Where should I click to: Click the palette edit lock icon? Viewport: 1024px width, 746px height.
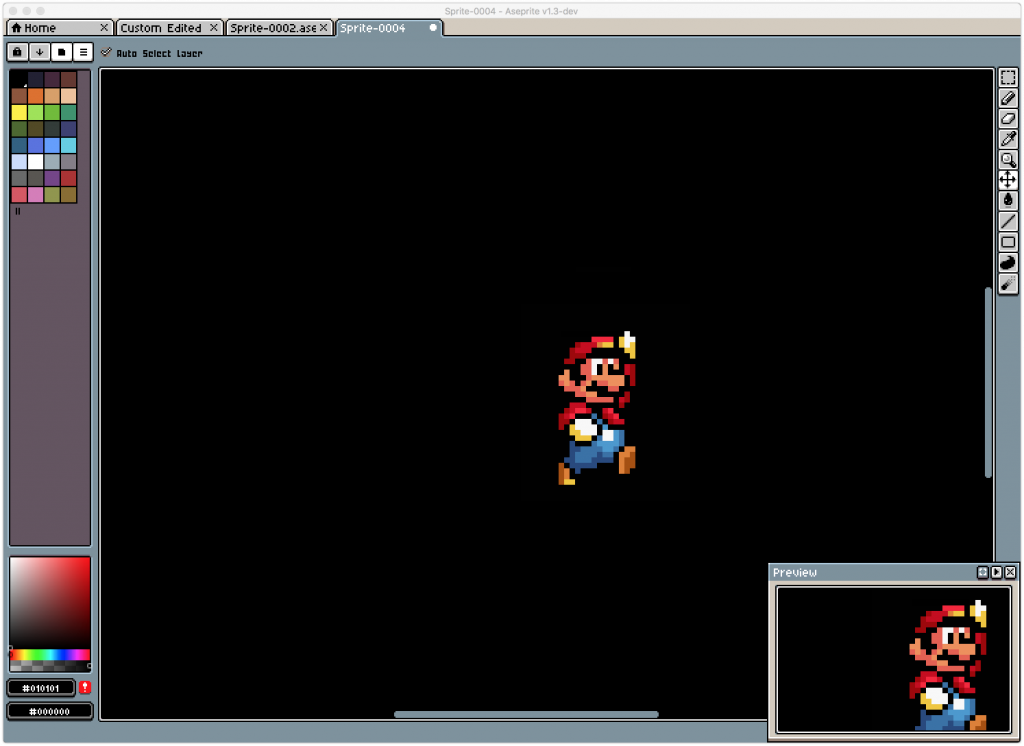(x=18, y=52)
